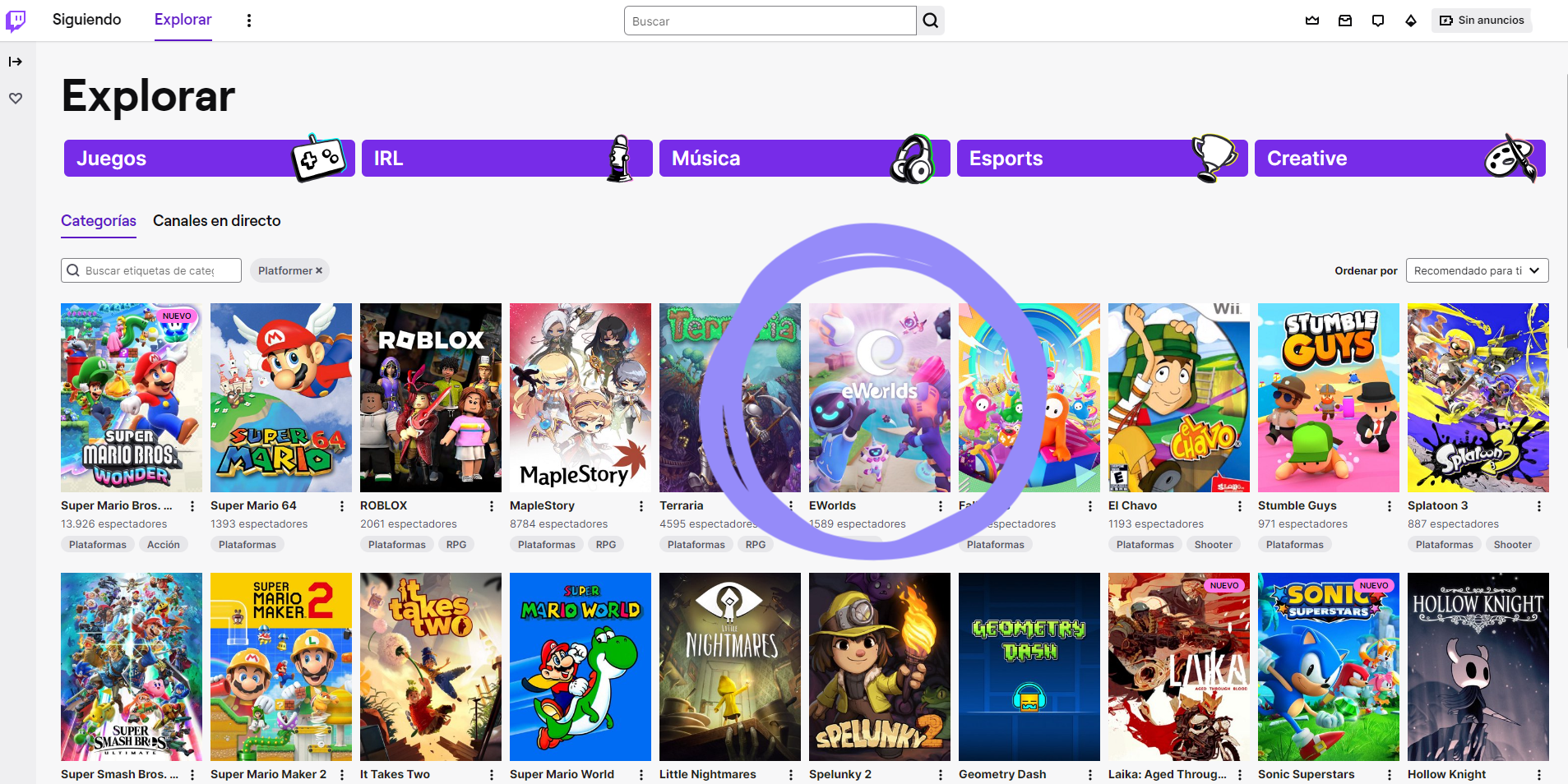Click the Drops gem icon
1568x784 pixels.
[1410, 21]
